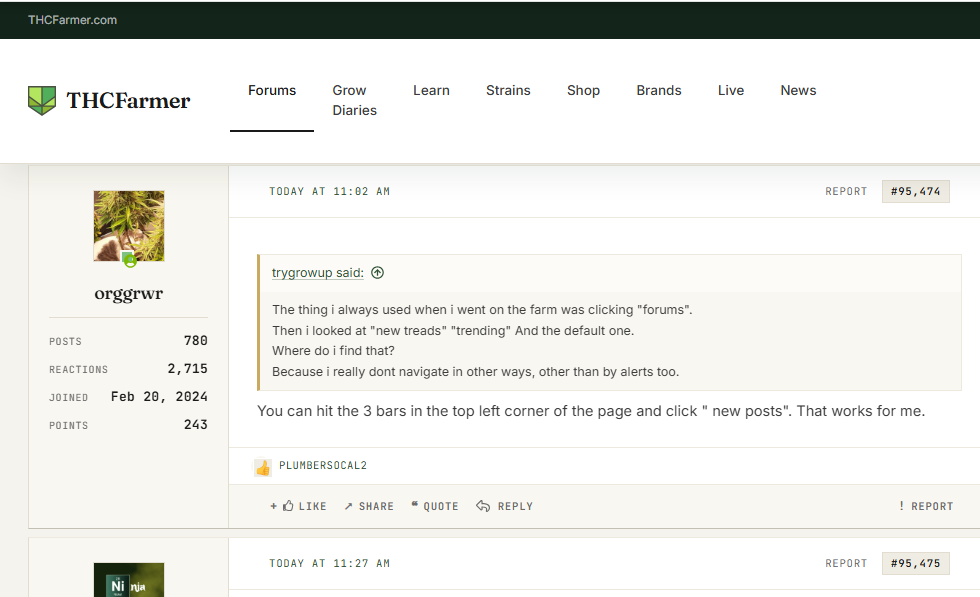Image resolution: width=980 pixels, height=597 pixels.
Task: Navigate to the Shop page
Action: (583, 90)
